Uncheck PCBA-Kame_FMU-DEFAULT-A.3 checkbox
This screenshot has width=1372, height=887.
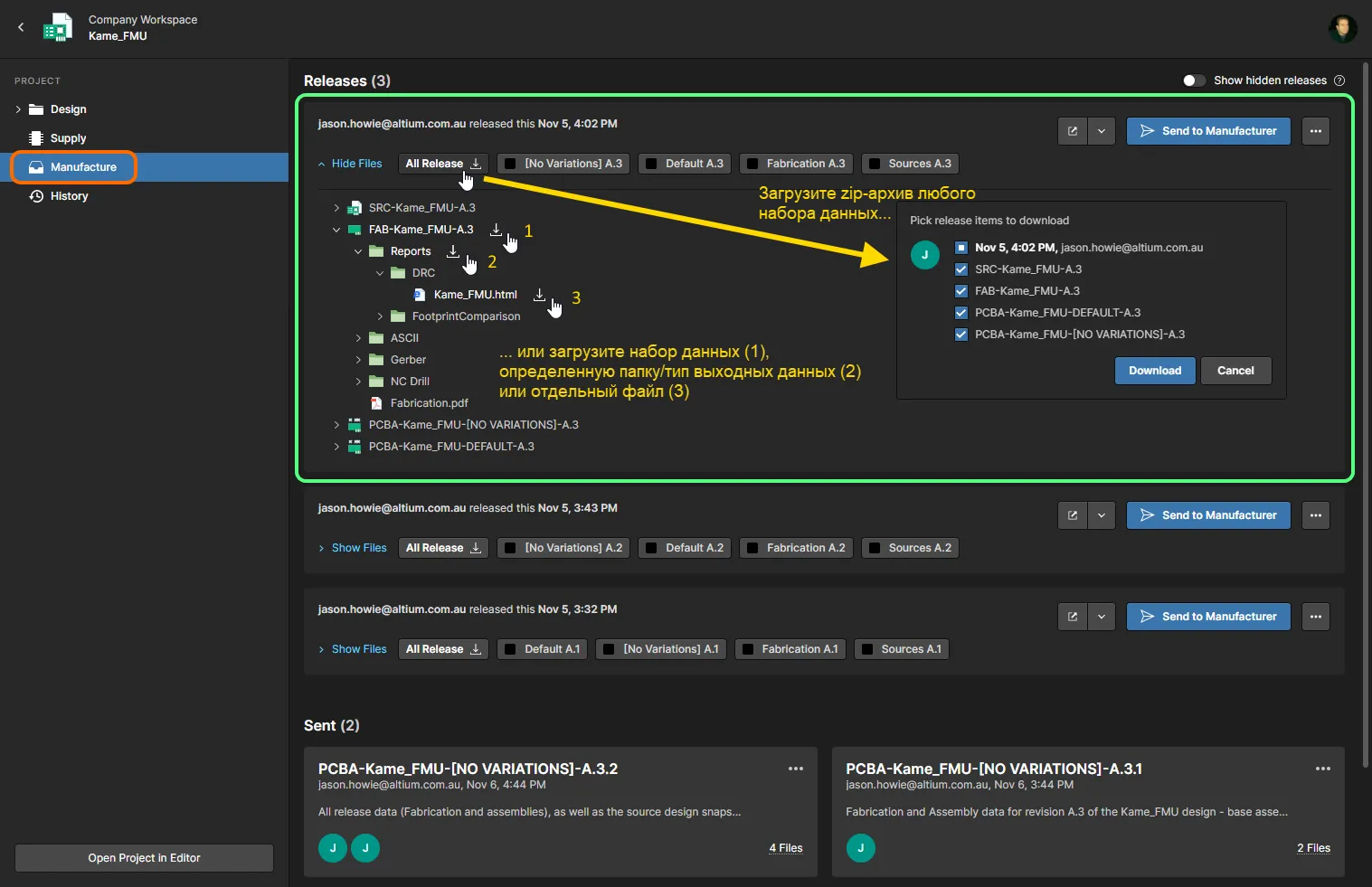(961, 313)
